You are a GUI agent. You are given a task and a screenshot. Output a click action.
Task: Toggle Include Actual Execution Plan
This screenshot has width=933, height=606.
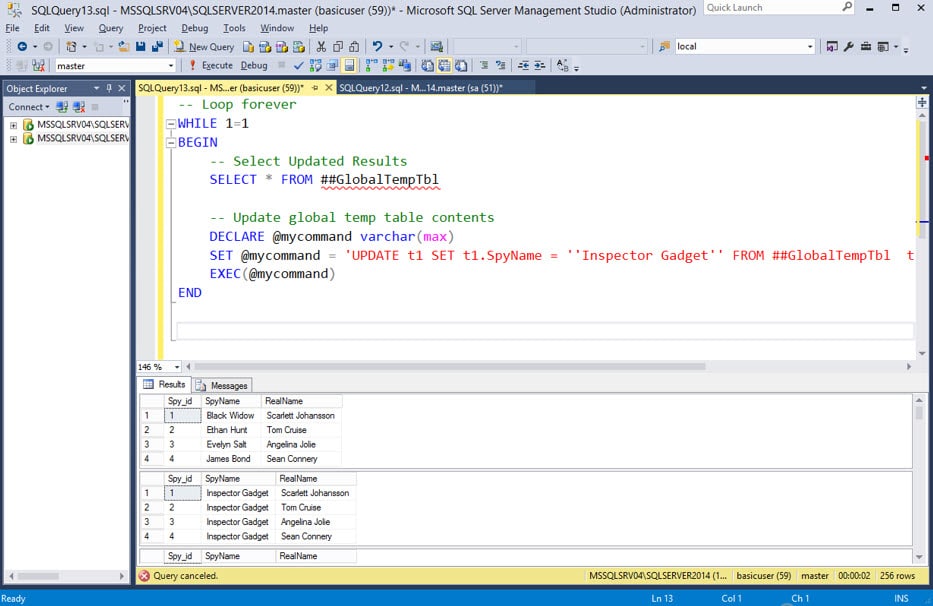click(372, 65)
